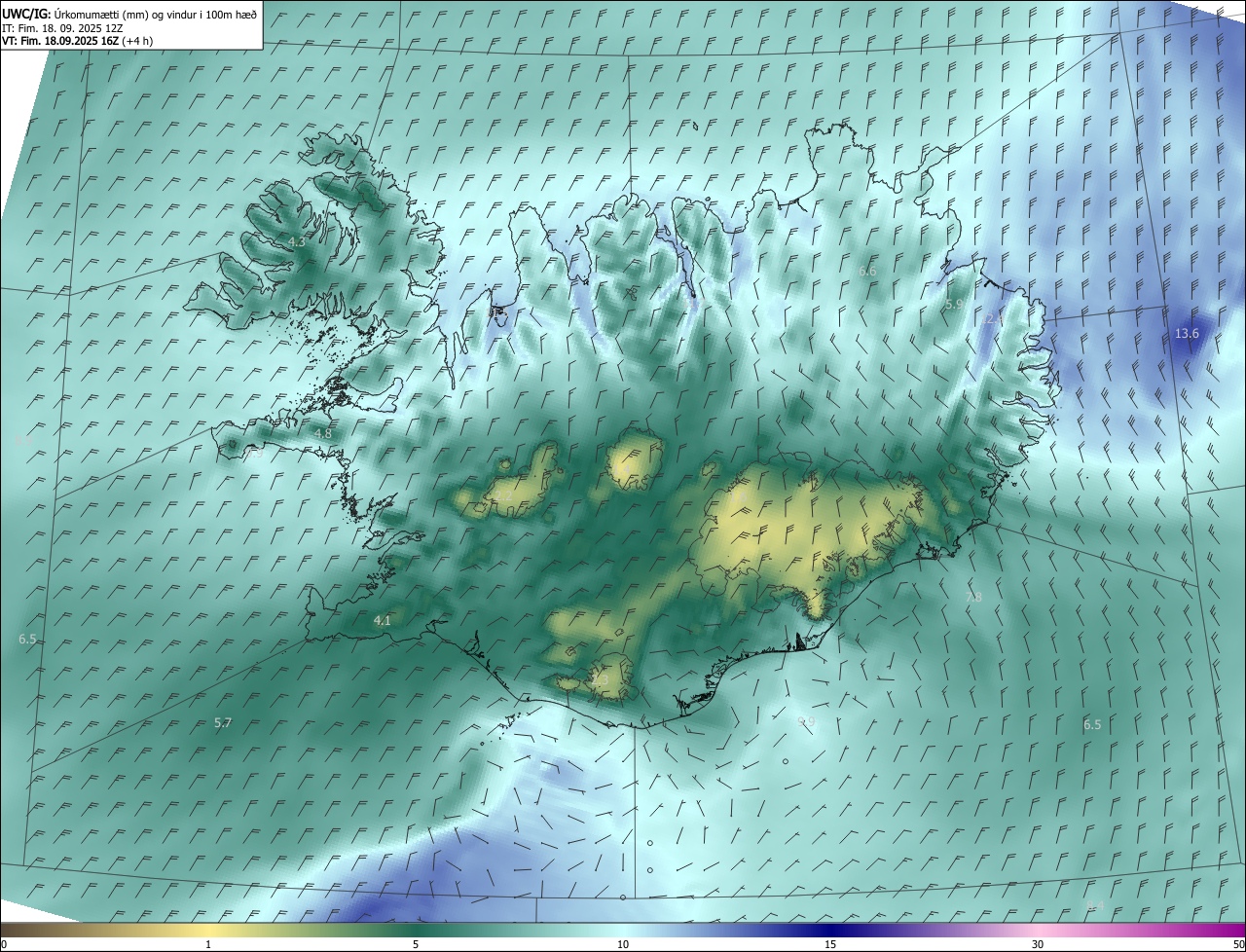Click the pink colorbar segment above 30
Screen dimensions: 1246x952
(1038, 930)
